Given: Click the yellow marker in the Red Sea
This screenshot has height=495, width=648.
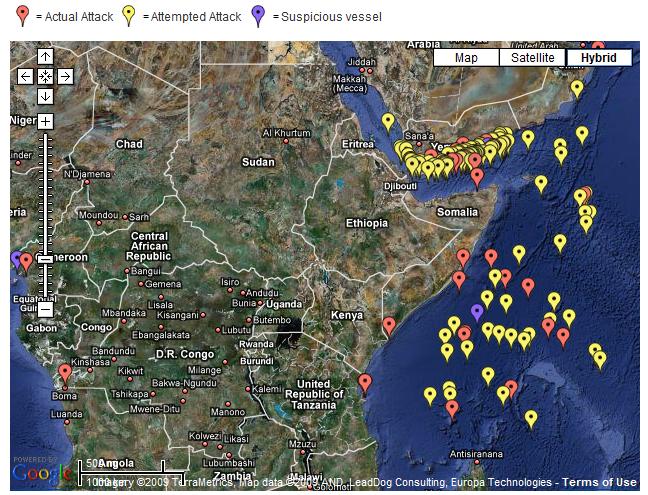Looking at the screenshot, I should tap(388, 122).
